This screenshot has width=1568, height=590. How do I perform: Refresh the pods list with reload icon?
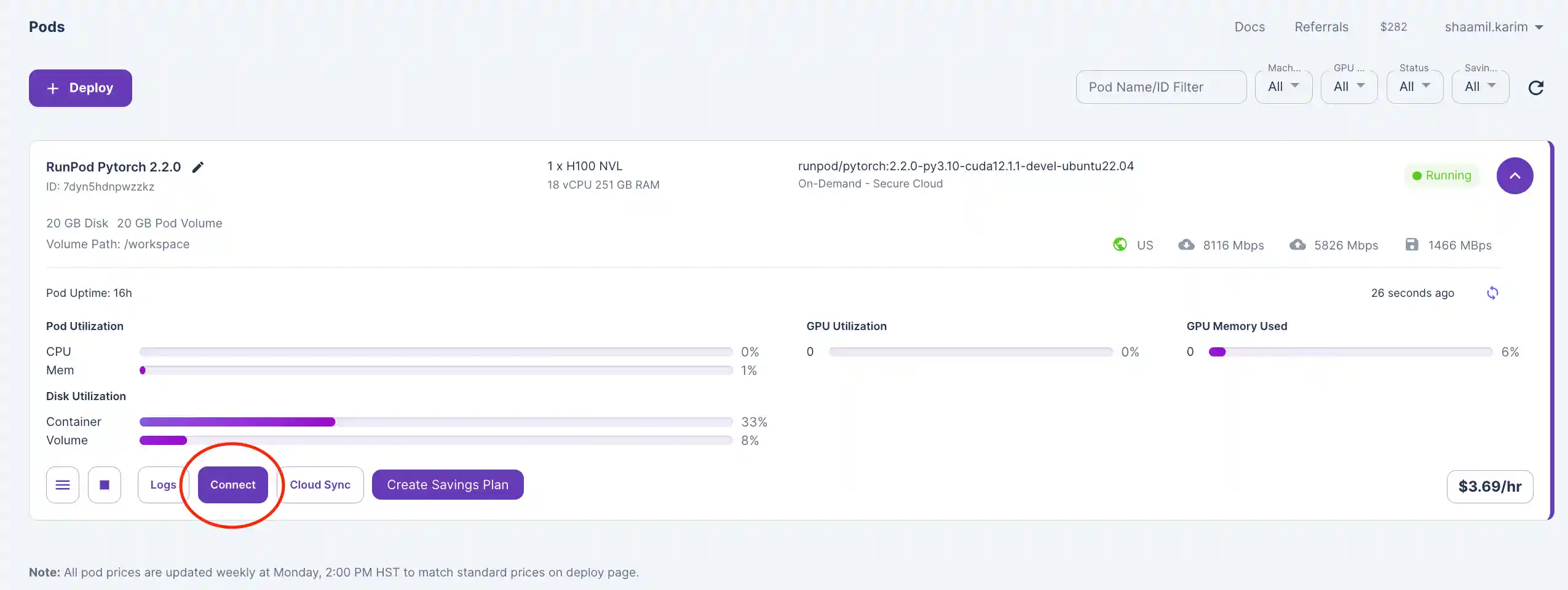[1535, 88]
